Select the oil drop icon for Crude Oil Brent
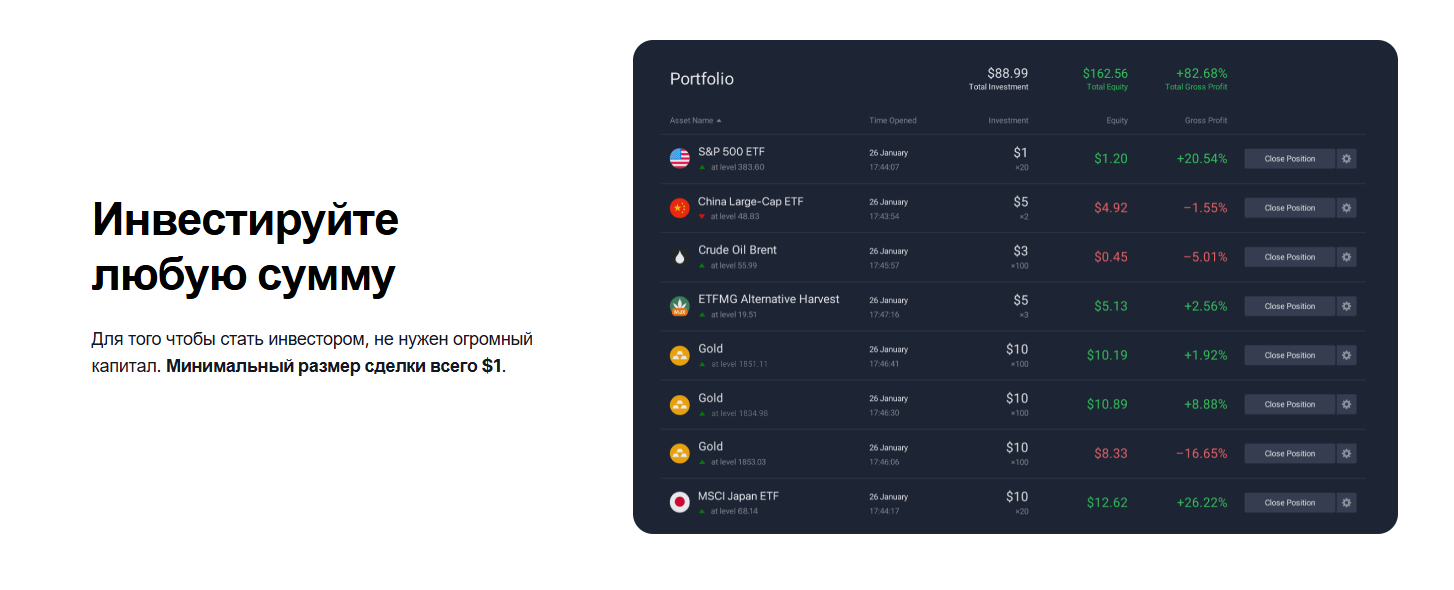The image size is (1454, 590). coord(680,257)
